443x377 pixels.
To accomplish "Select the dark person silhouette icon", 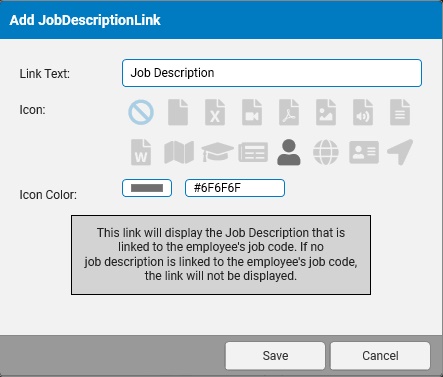I will point(289,152).
